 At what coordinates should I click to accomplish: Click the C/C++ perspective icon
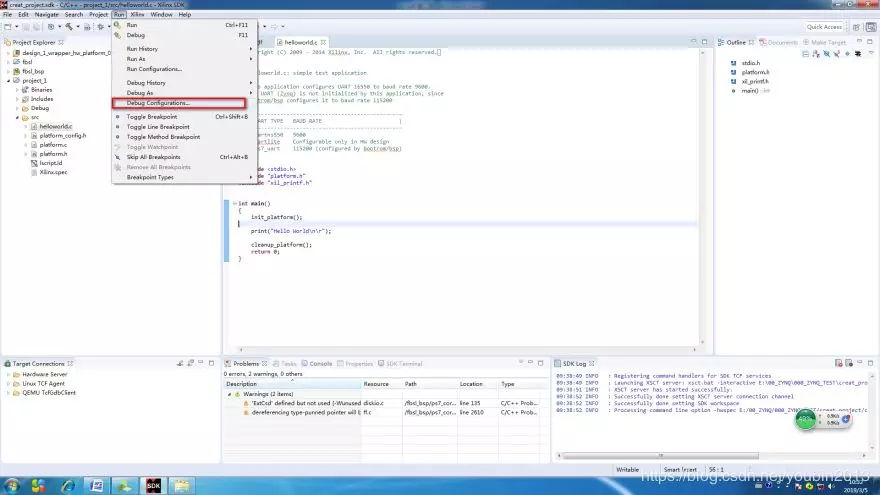click(x=869, y=27)
